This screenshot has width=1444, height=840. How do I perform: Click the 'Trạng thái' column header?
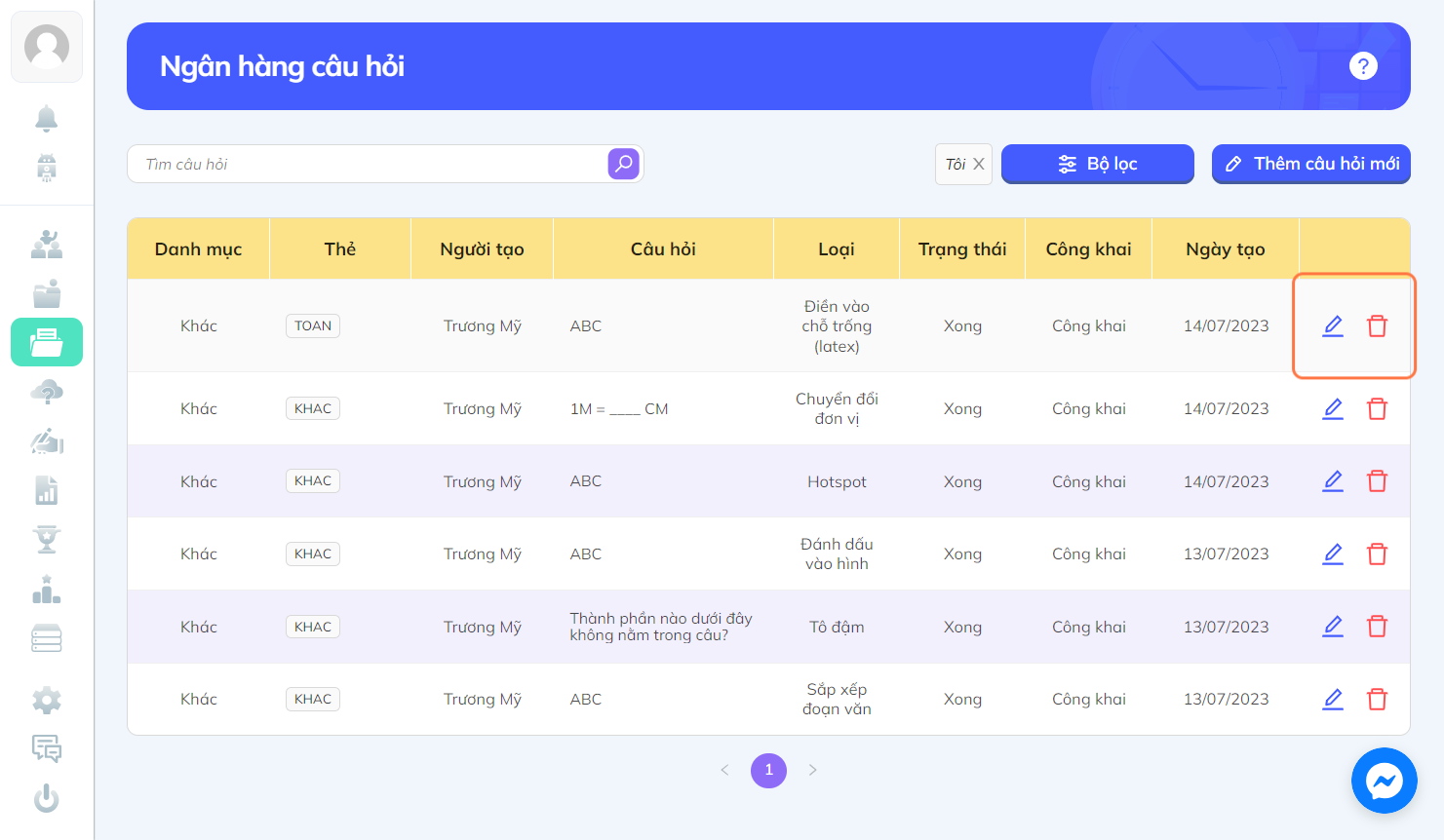pos(962,249)
